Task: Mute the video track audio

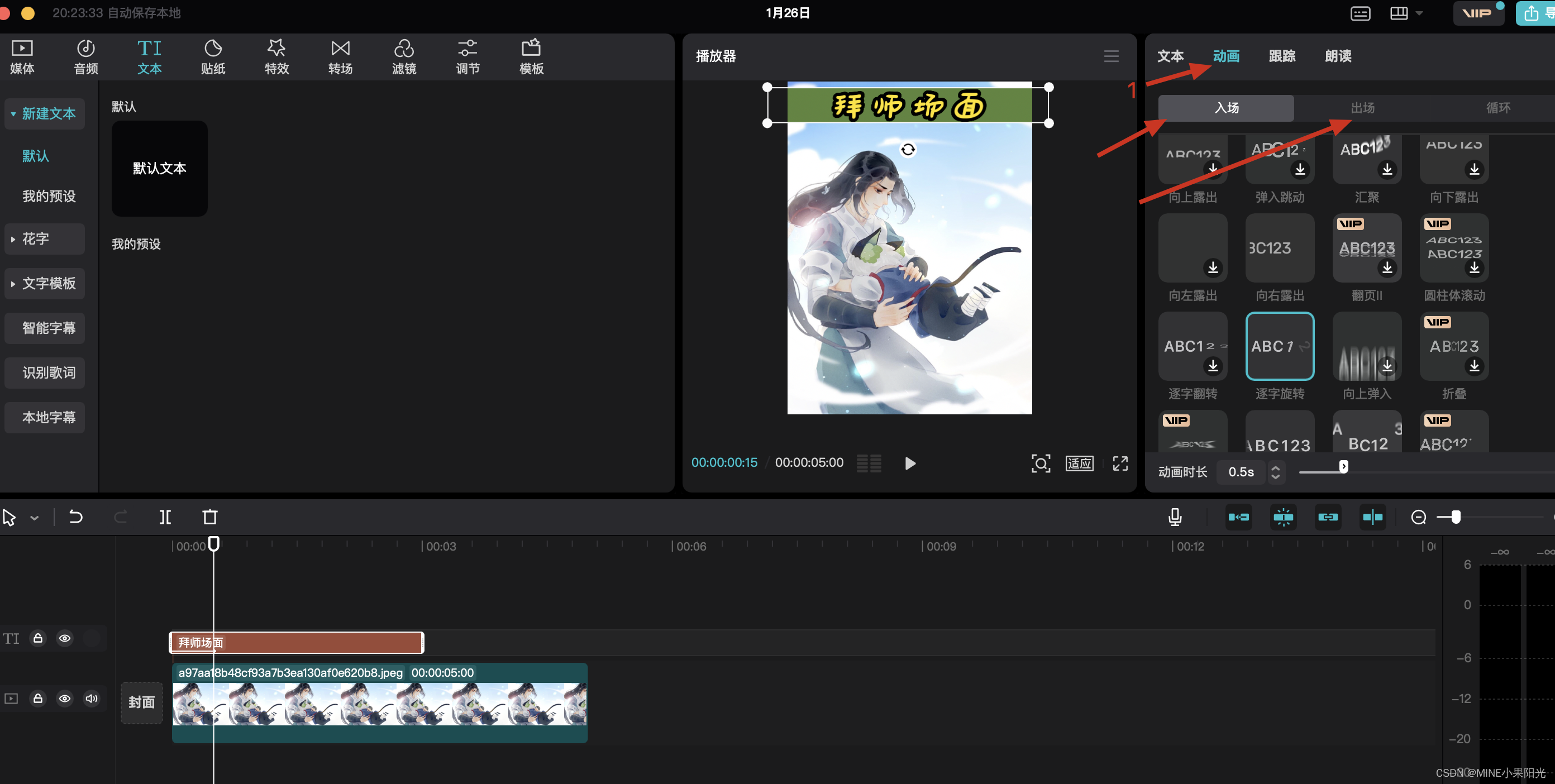Action: point(91,699)
